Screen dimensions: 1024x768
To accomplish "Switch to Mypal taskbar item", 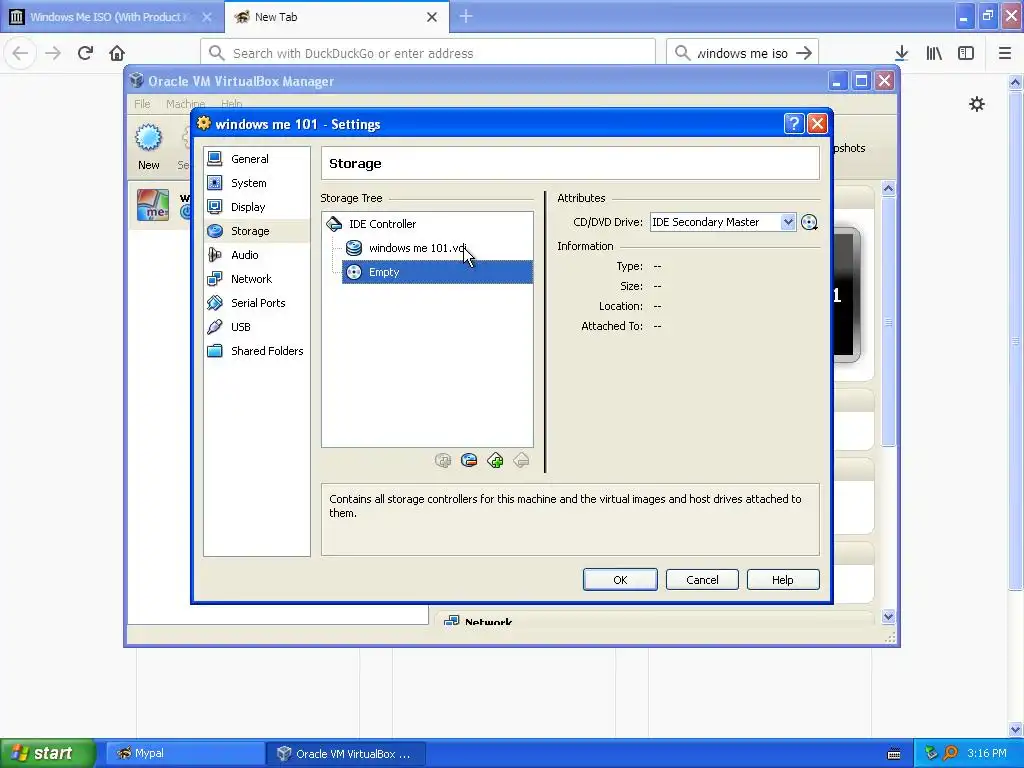I will coord(185,753).
